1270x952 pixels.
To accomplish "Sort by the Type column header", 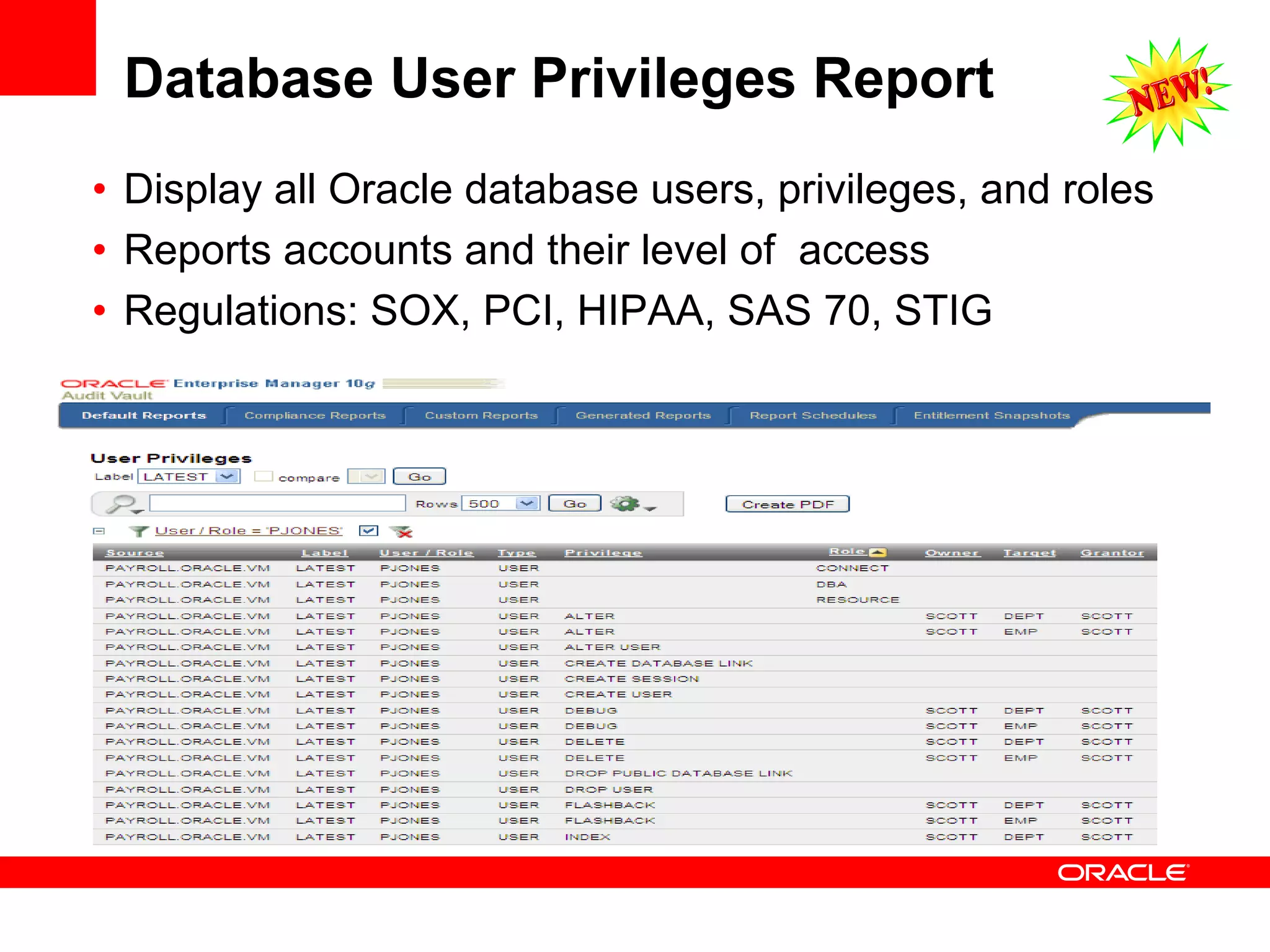I will [x=517, y=552].
